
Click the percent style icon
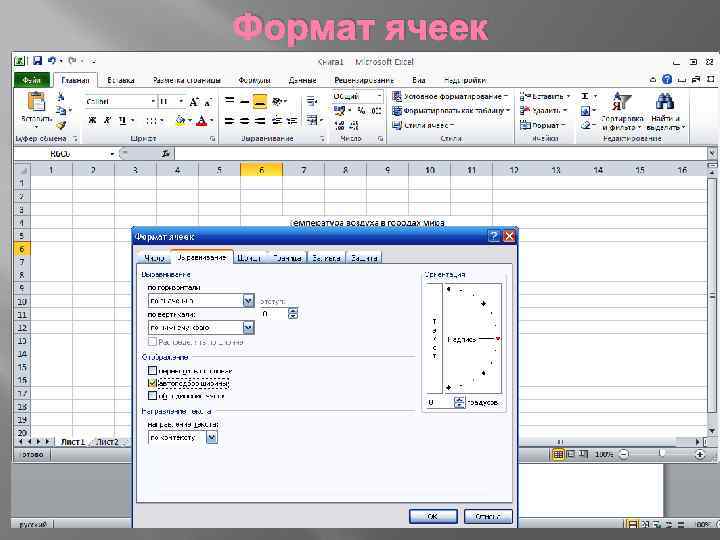tap(361, 111)
